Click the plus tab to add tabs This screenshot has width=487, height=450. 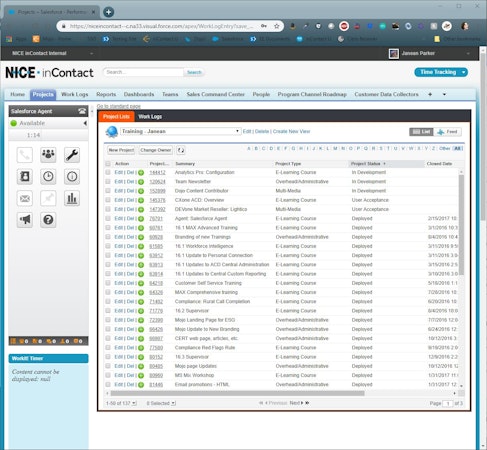pyautogui.click(x=430, y=94)
